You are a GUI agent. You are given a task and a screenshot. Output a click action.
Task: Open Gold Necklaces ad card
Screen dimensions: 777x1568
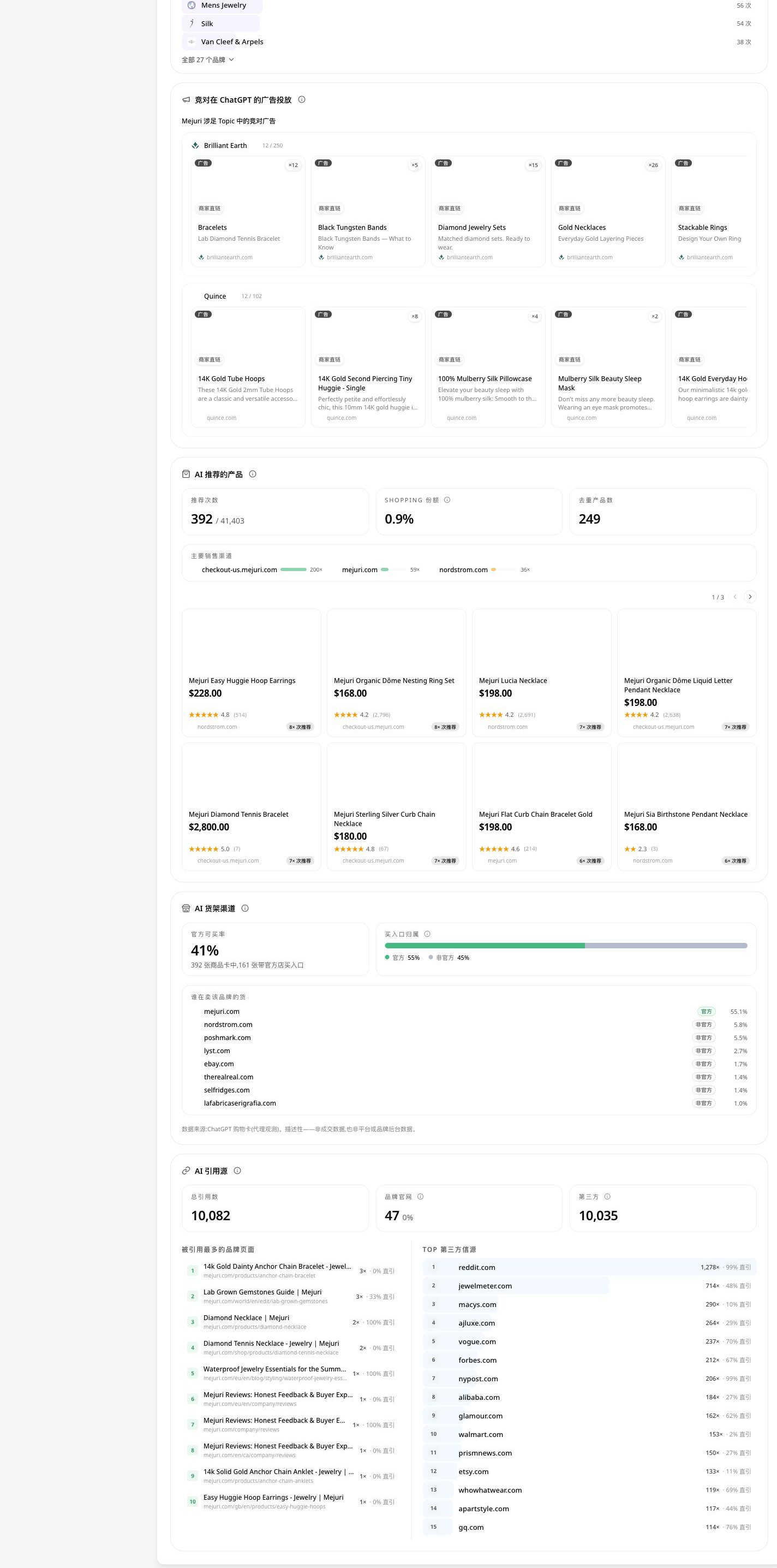[608, 211]
